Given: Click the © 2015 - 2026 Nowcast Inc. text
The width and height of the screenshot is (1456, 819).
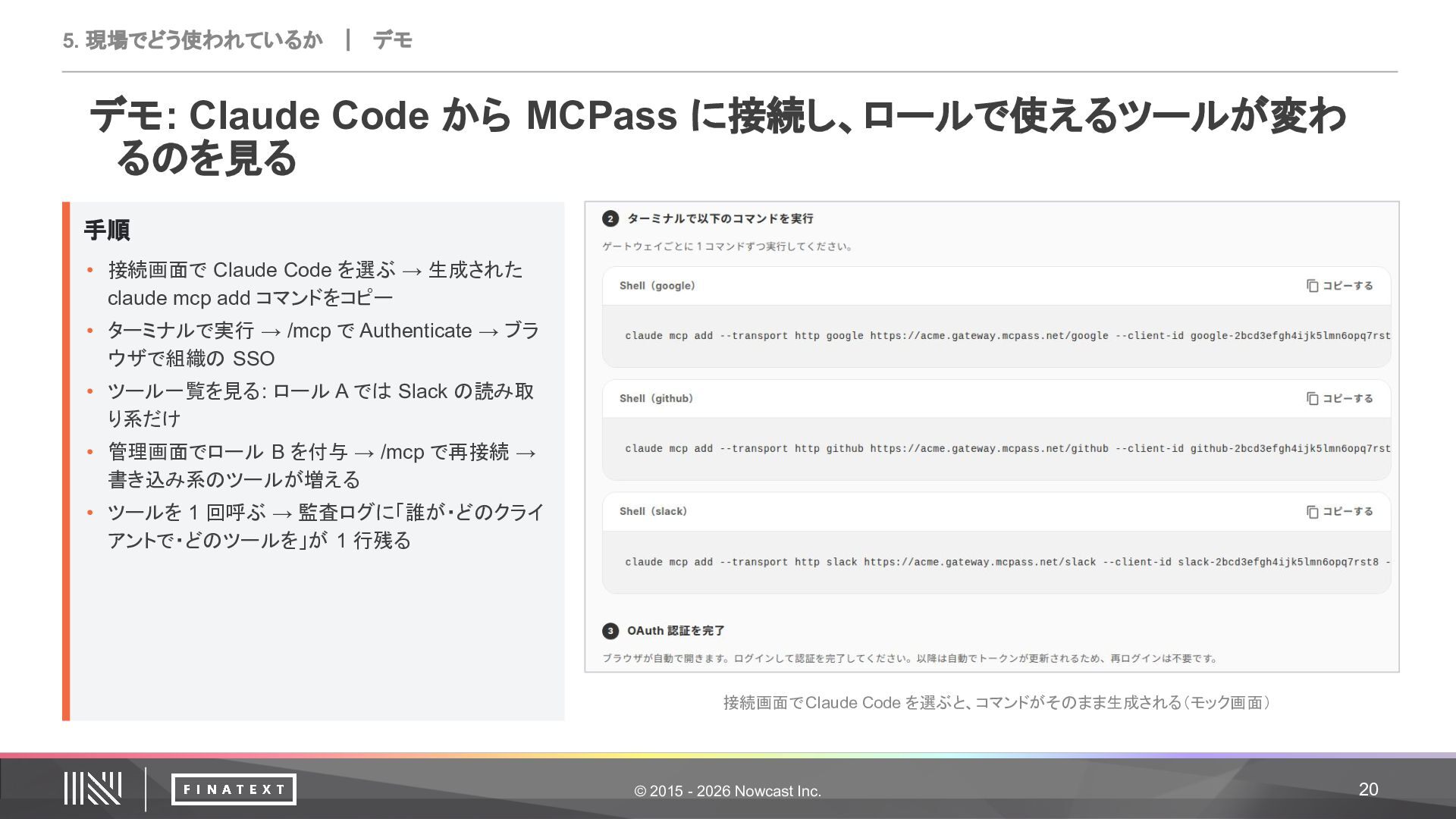Looking at the screenshot, I should [x=728, y=791].
